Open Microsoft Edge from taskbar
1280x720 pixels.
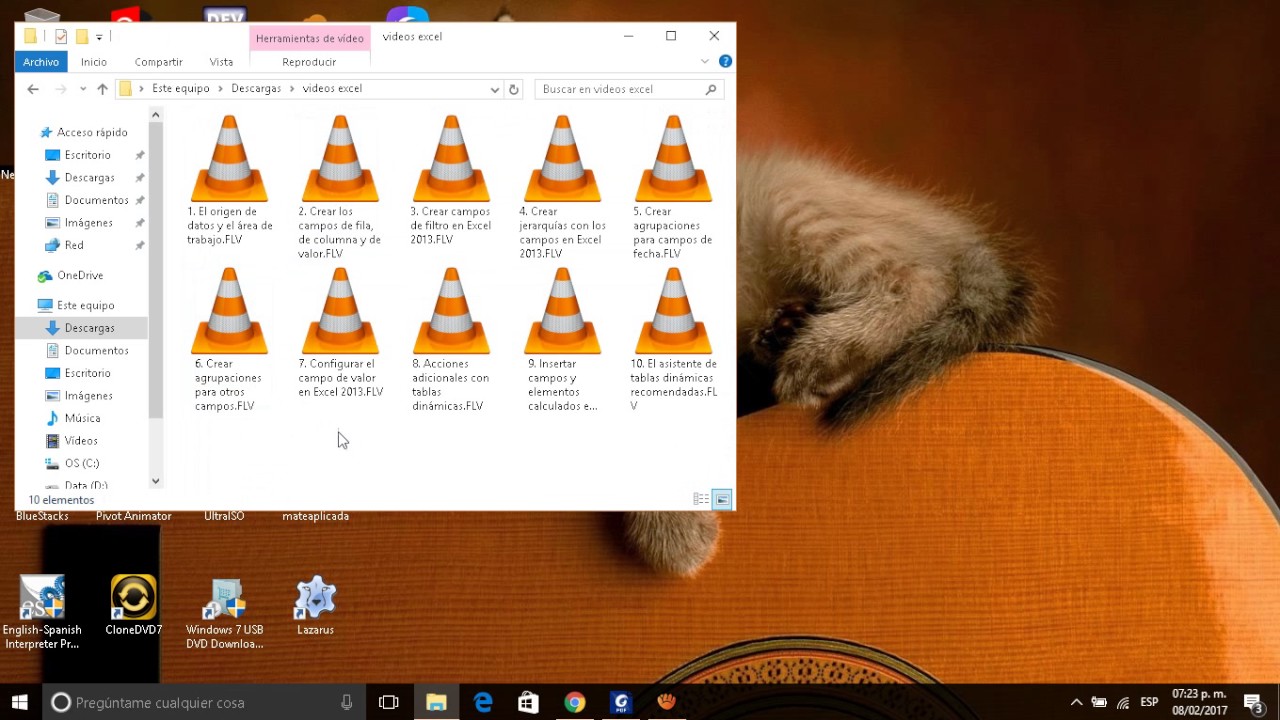(x=483, y=703)
